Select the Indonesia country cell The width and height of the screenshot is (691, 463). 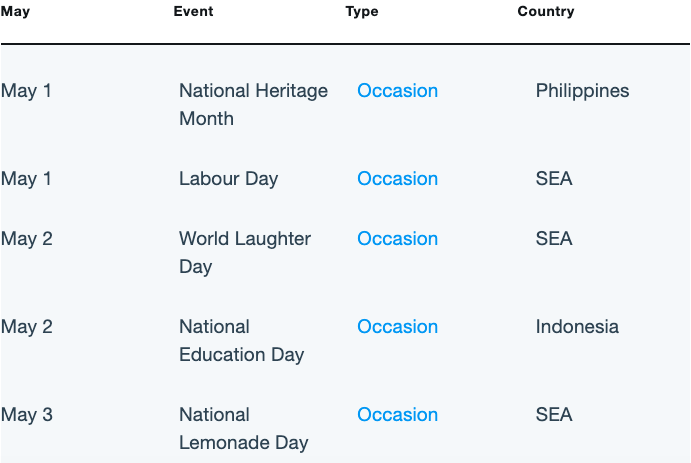[x=577, y=327]
